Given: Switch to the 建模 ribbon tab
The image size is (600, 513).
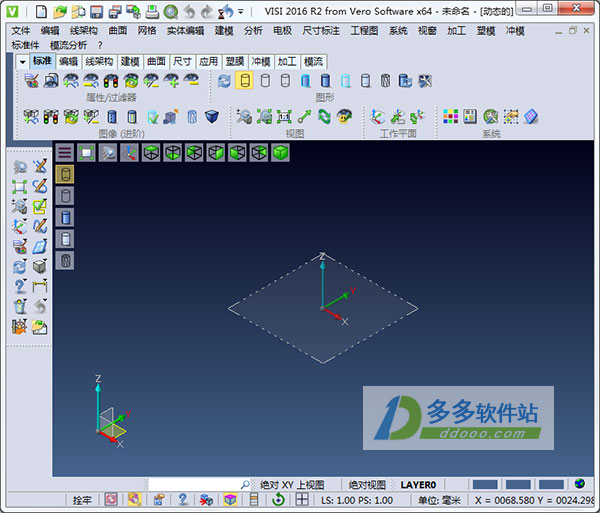Looking at the screenshot, I should [x=130, y=62].
